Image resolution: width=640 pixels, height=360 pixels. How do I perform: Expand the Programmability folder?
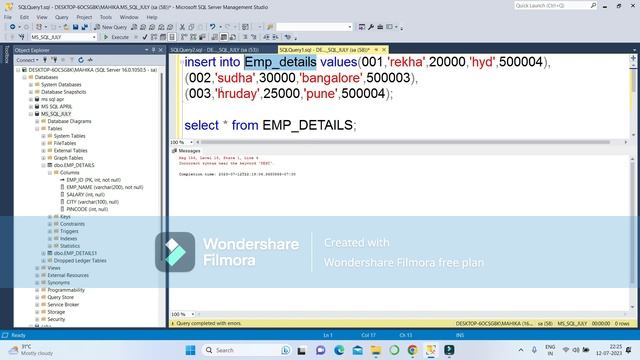(x=37, y=290)
